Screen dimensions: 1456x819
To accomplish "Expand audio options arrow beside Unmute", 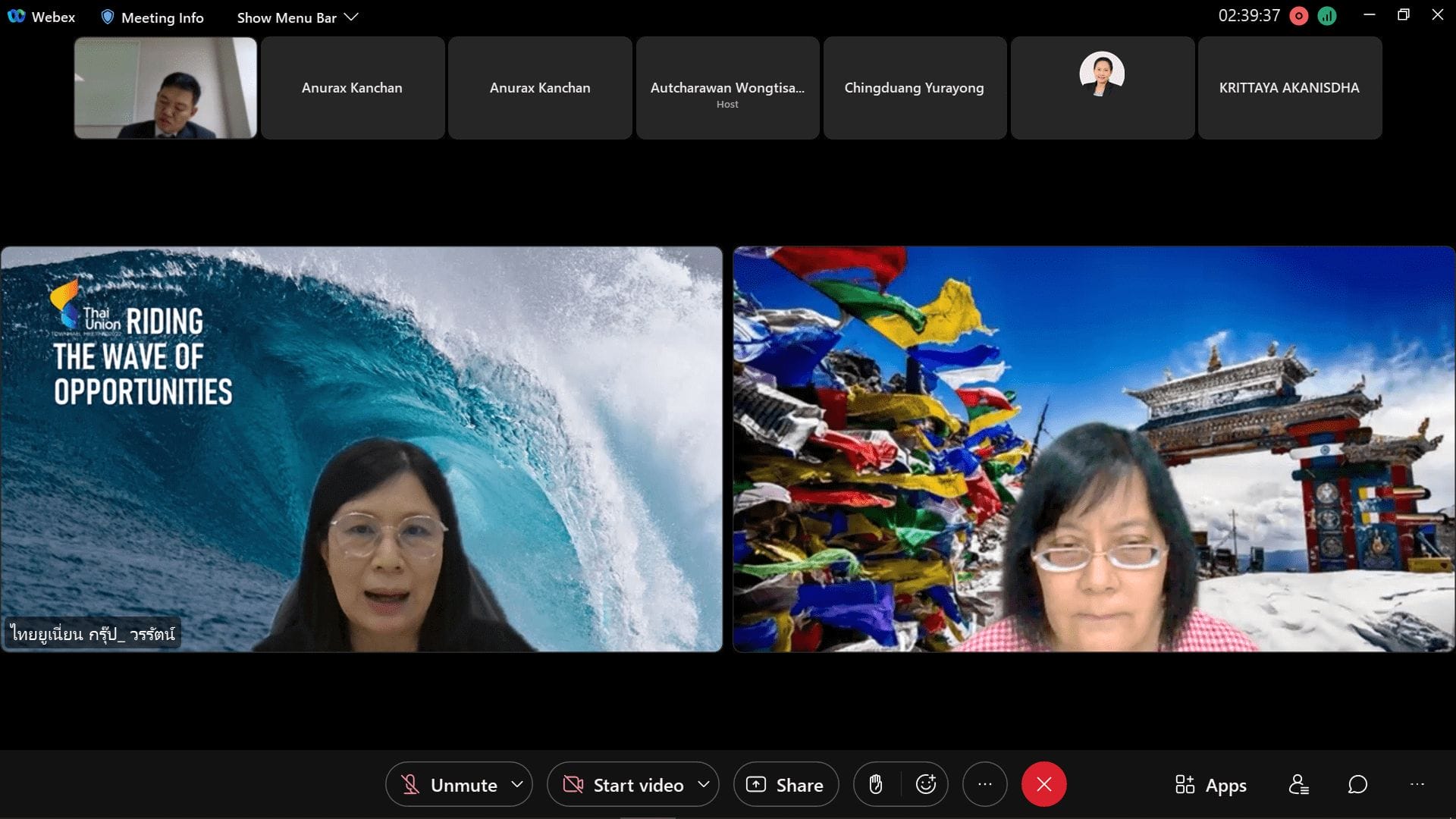I will coord(517,784).
